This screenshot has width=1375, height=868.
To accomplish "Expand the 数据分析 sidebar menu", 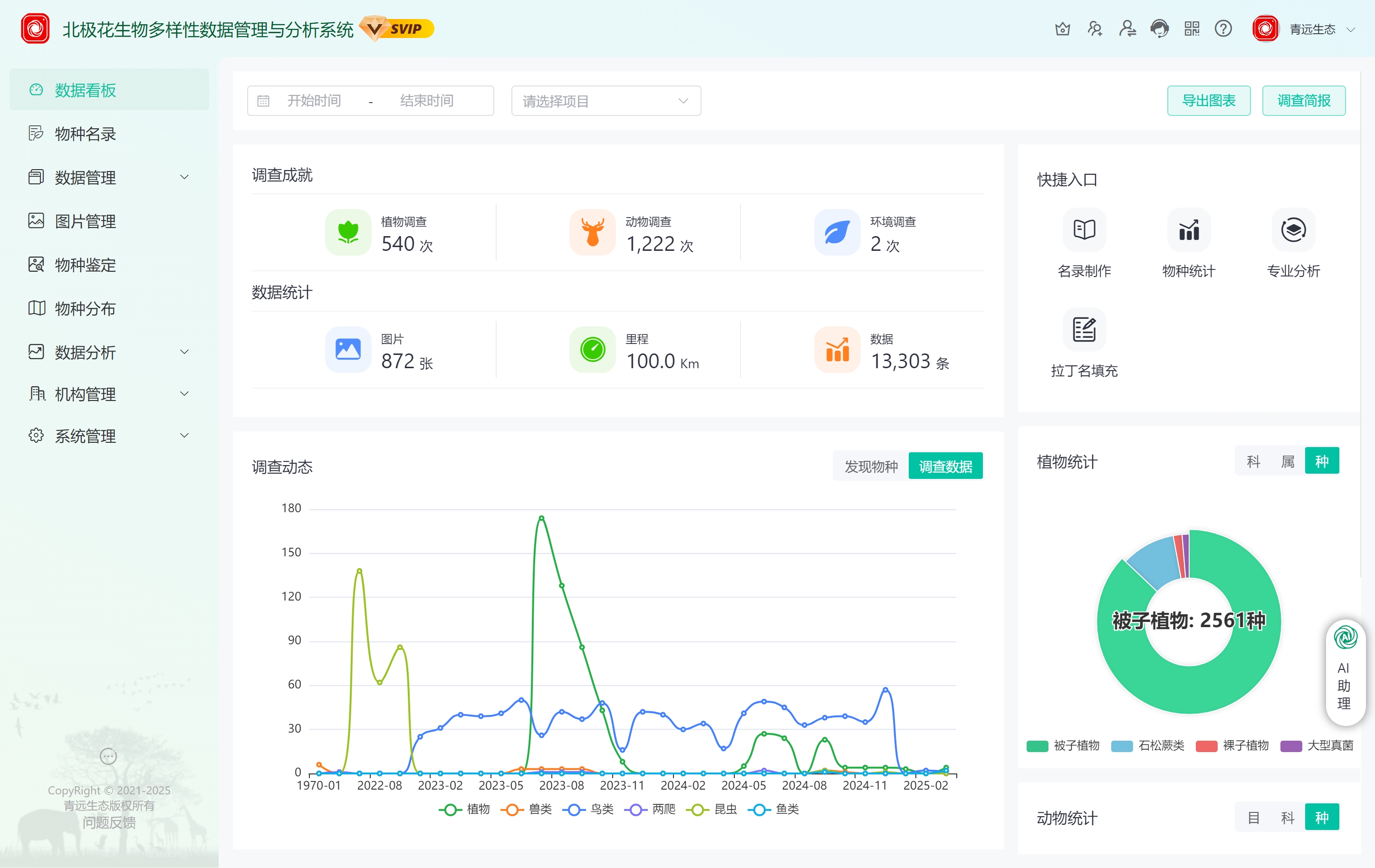I will tap(109, 352).
